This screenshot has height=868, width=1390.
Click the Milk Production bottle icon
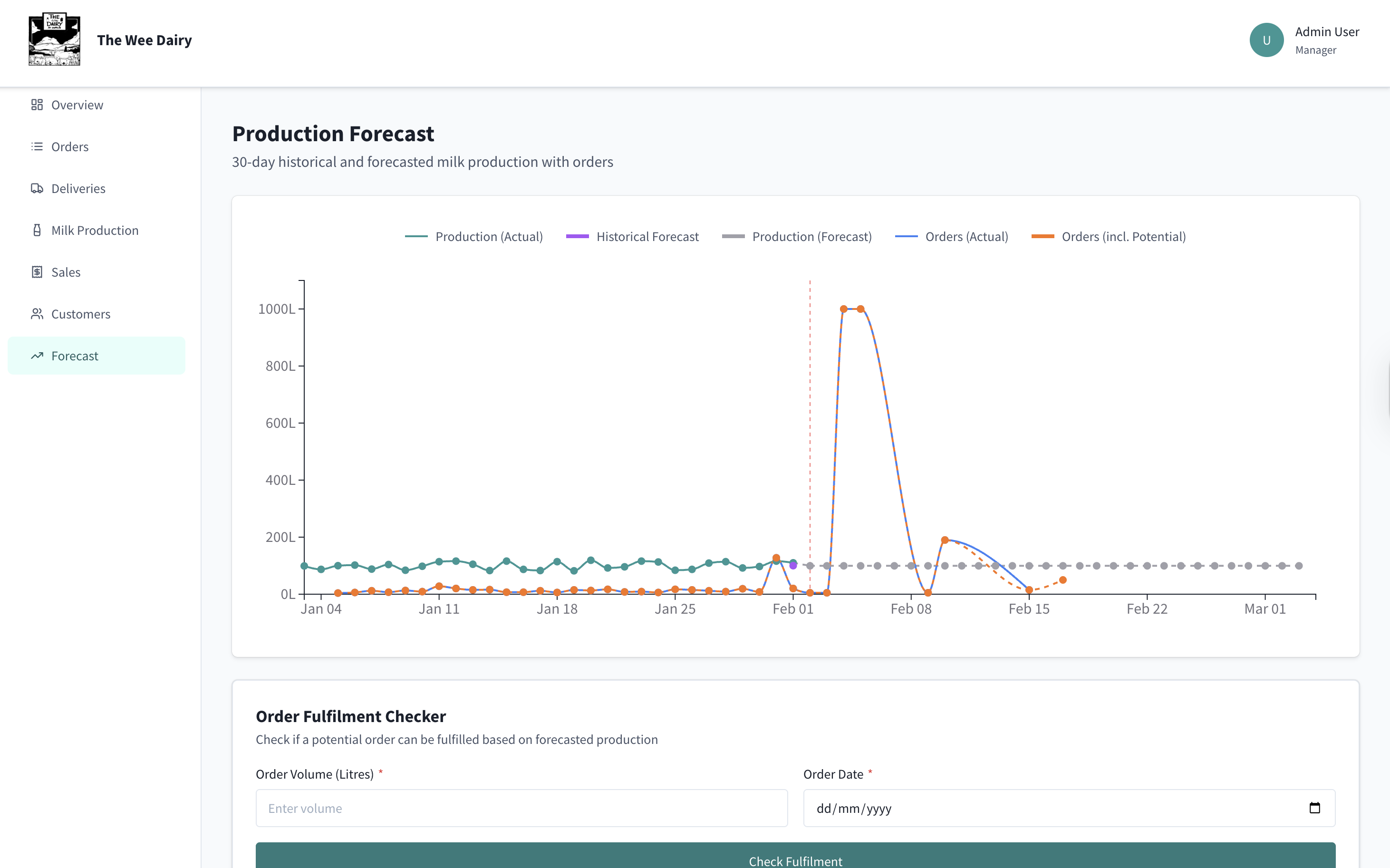37,230
